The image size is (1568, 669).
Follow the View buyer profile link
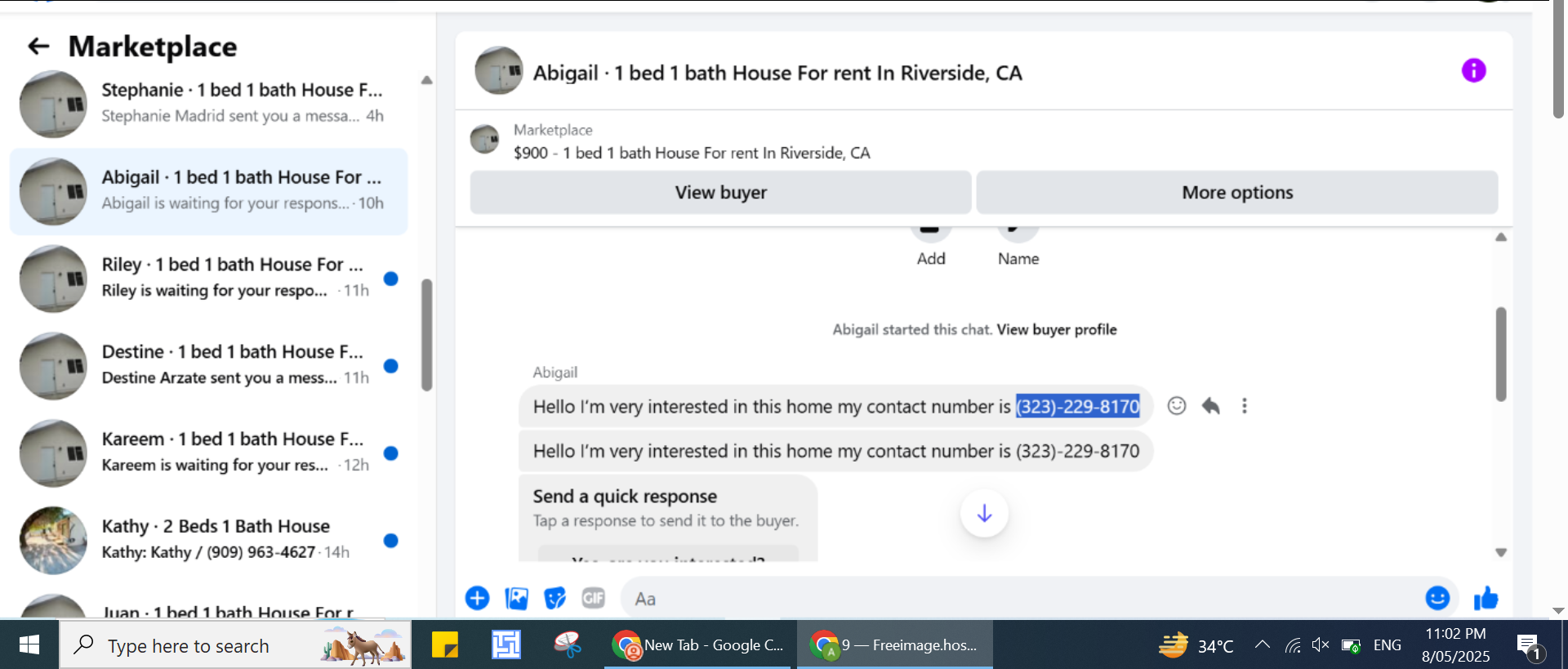point(1057,329)
